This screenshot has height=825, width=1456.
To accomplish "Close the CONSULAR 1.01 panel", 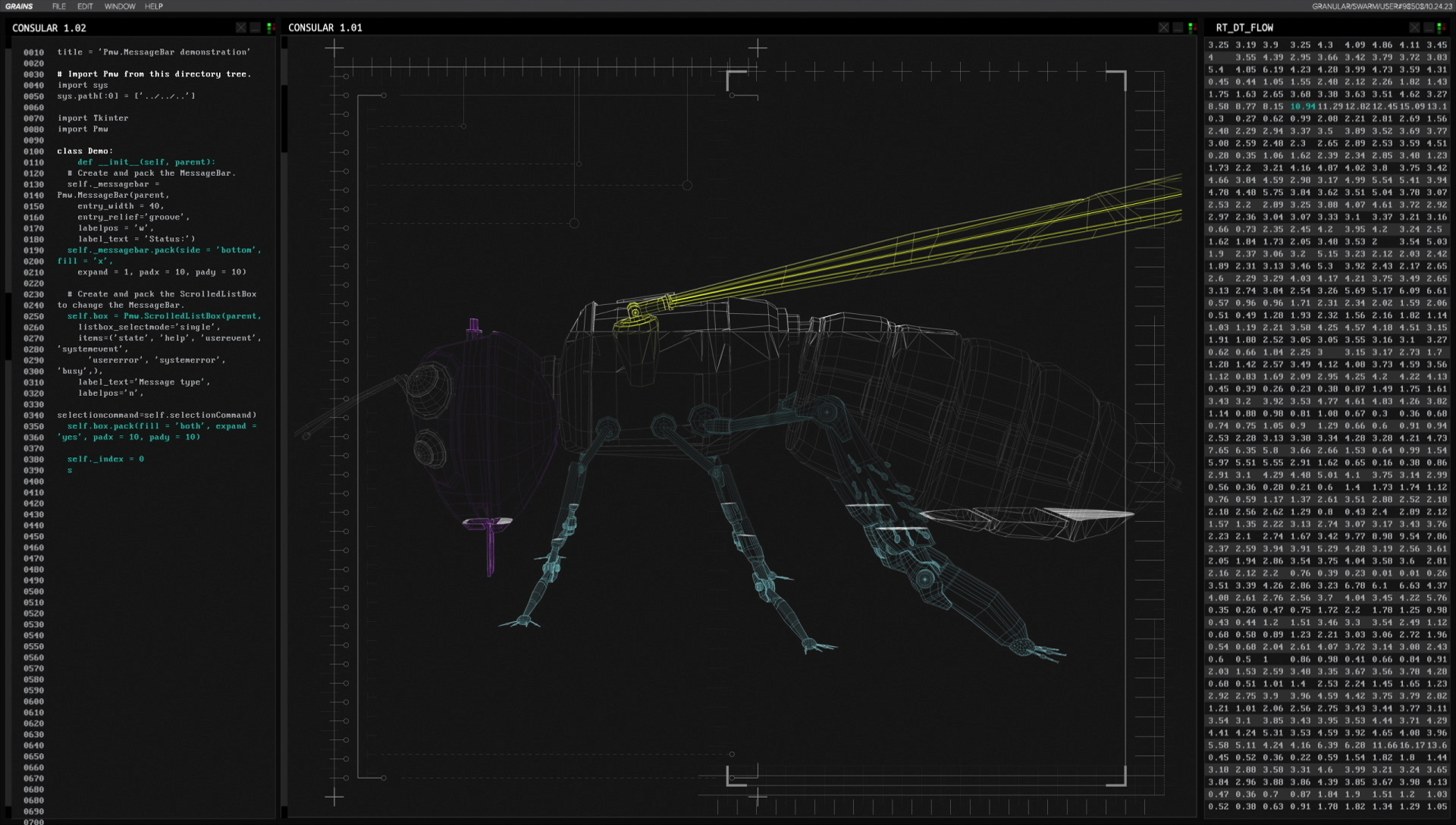I will pos(1163,27).
